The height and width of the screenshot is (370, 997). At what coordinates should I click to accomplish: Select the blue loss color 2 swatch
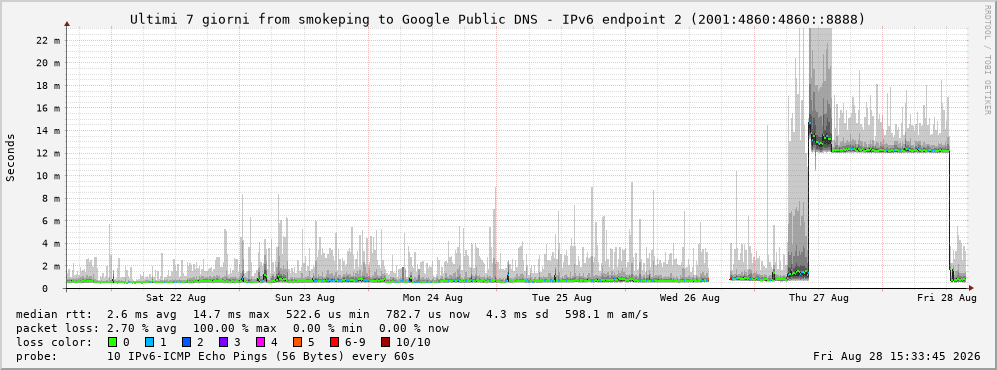[x=186, y=343]
